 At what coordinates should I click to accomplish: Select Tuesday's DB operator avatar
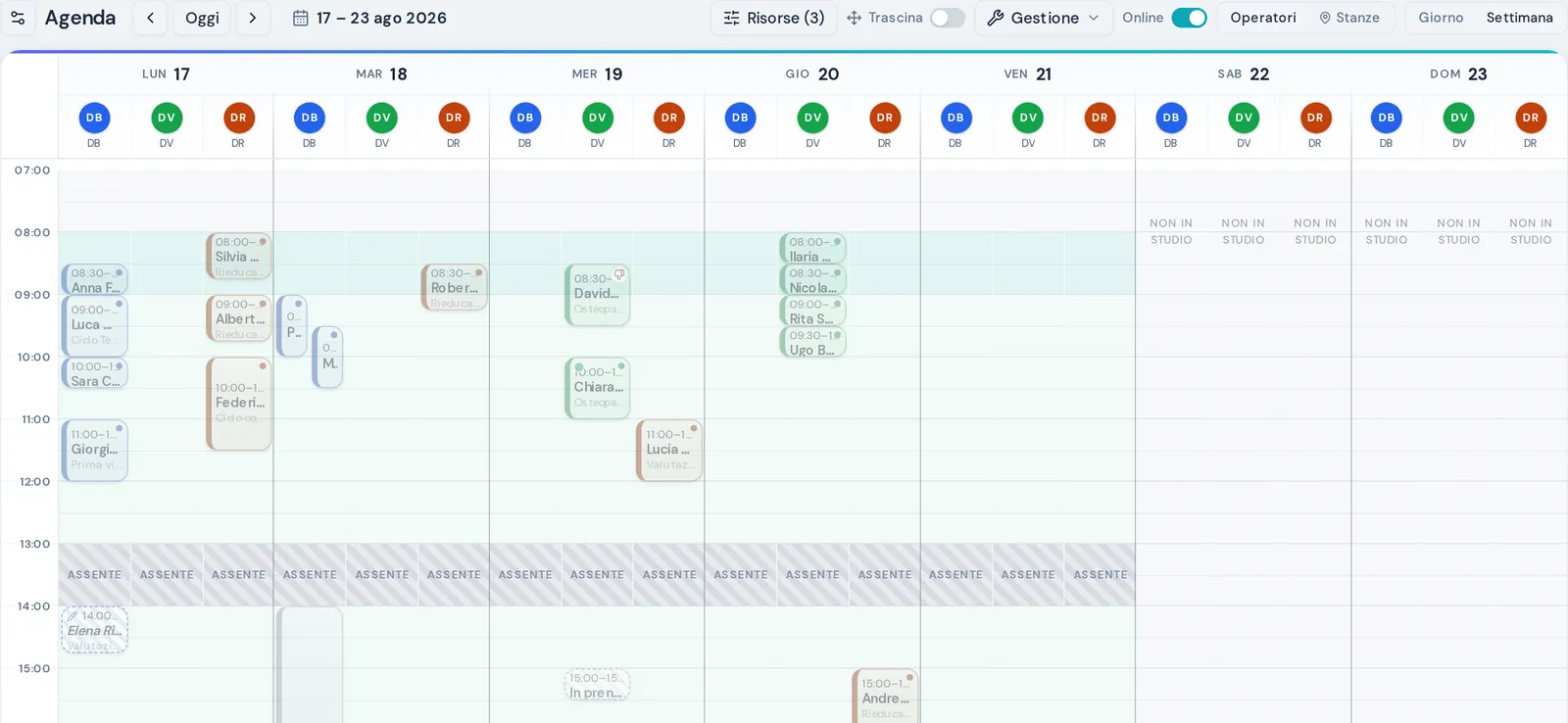coord(310,118)
